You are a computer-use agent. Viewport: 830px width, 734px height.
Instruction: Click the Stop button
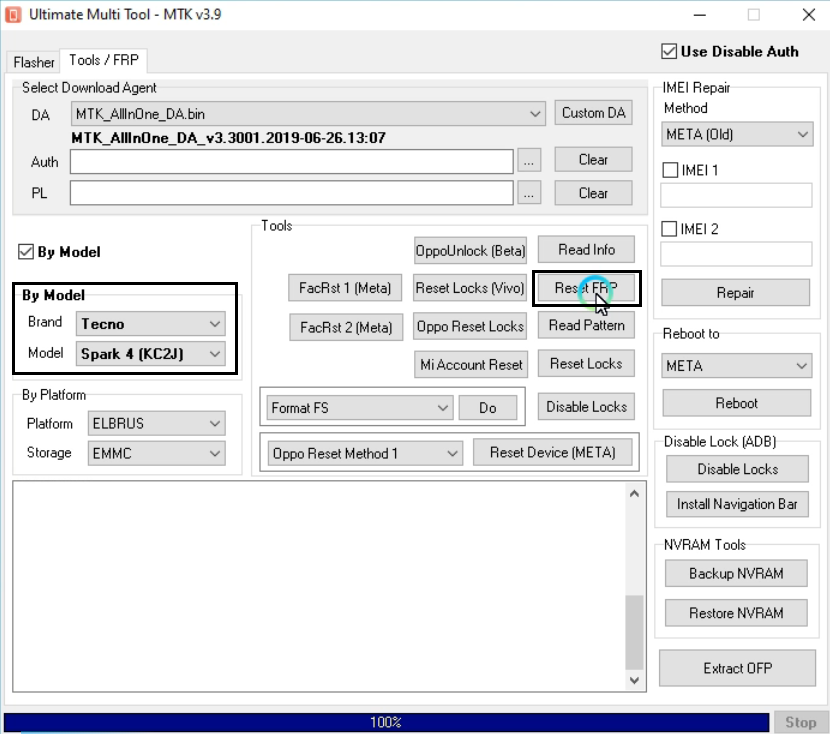[x=800, y=722]
